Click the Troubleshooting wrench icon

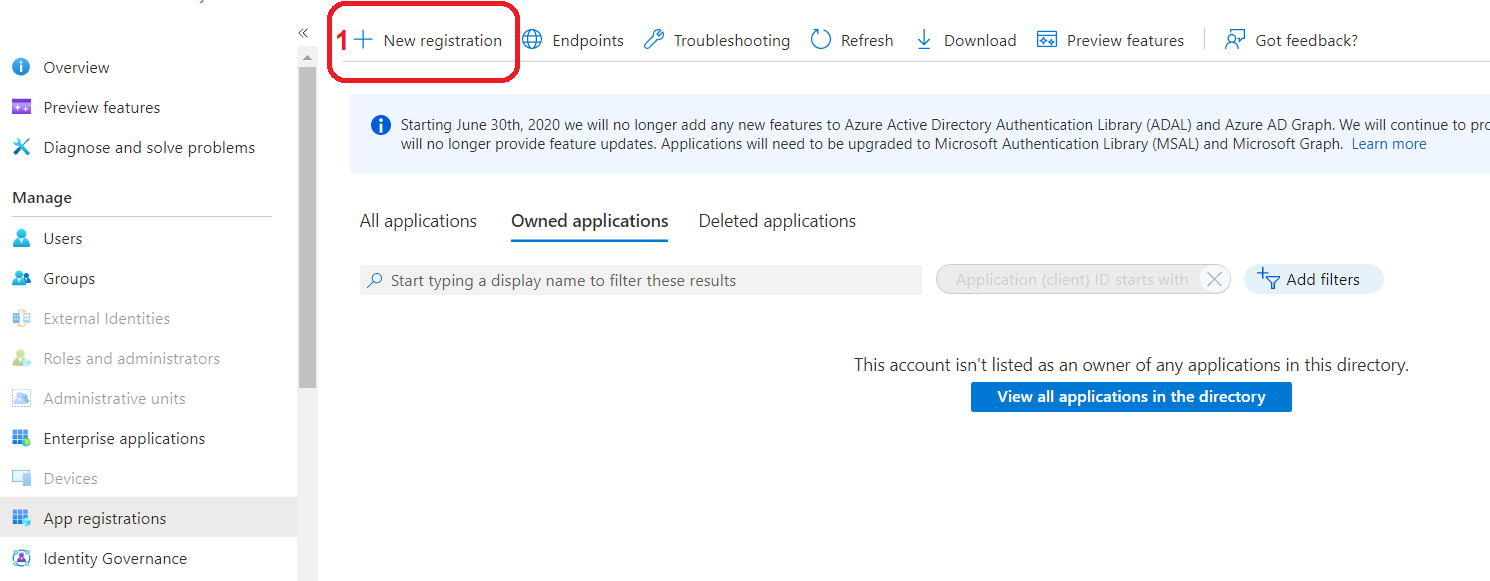tap(654, 40)
